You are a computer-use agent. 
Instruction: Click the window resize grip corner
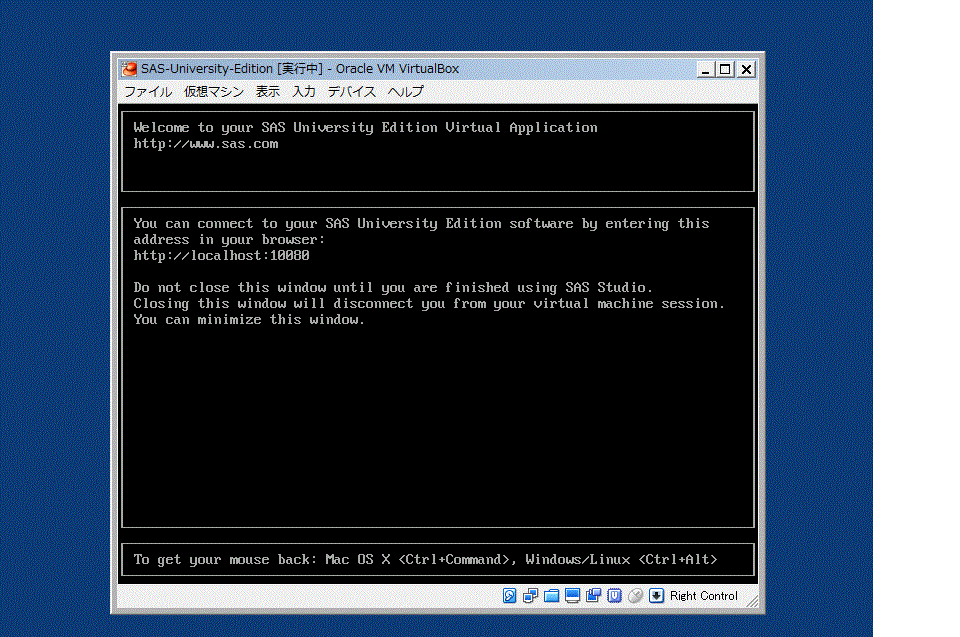pyautogui.click(x=753, y=601)
